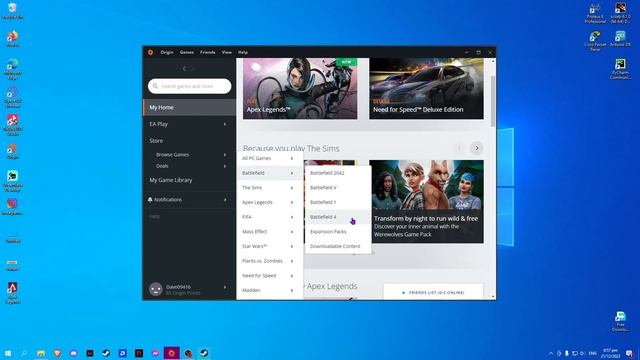Select FIFA in flyout menu
The height and width of the screenshot is (360, 640).
[x=269, y=217]
